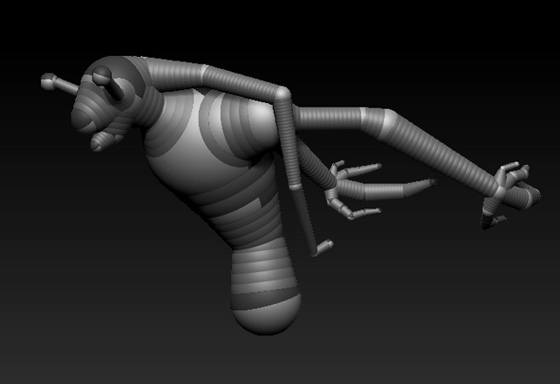560x384 pixels.
Task: Select the elbow joint sphere atop thin arm
Action: (282, 94)
